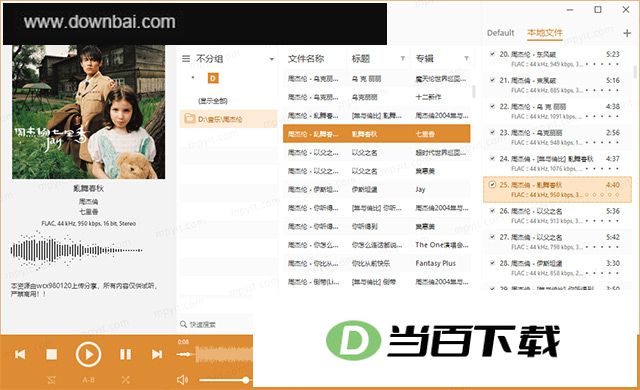Select the highlighted orange row 七里香

(376, 134)
